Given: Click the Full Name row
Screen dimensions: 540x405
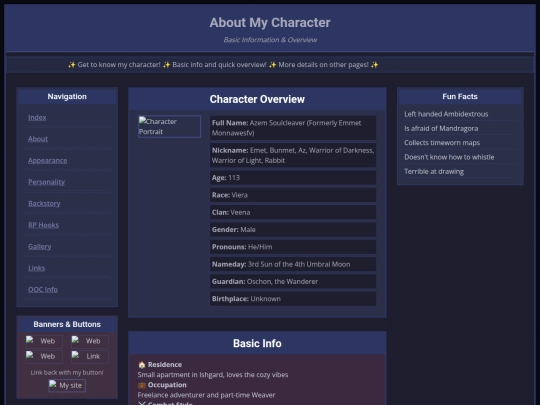Looking at the screenshot, I should click(x=293, y=128).
